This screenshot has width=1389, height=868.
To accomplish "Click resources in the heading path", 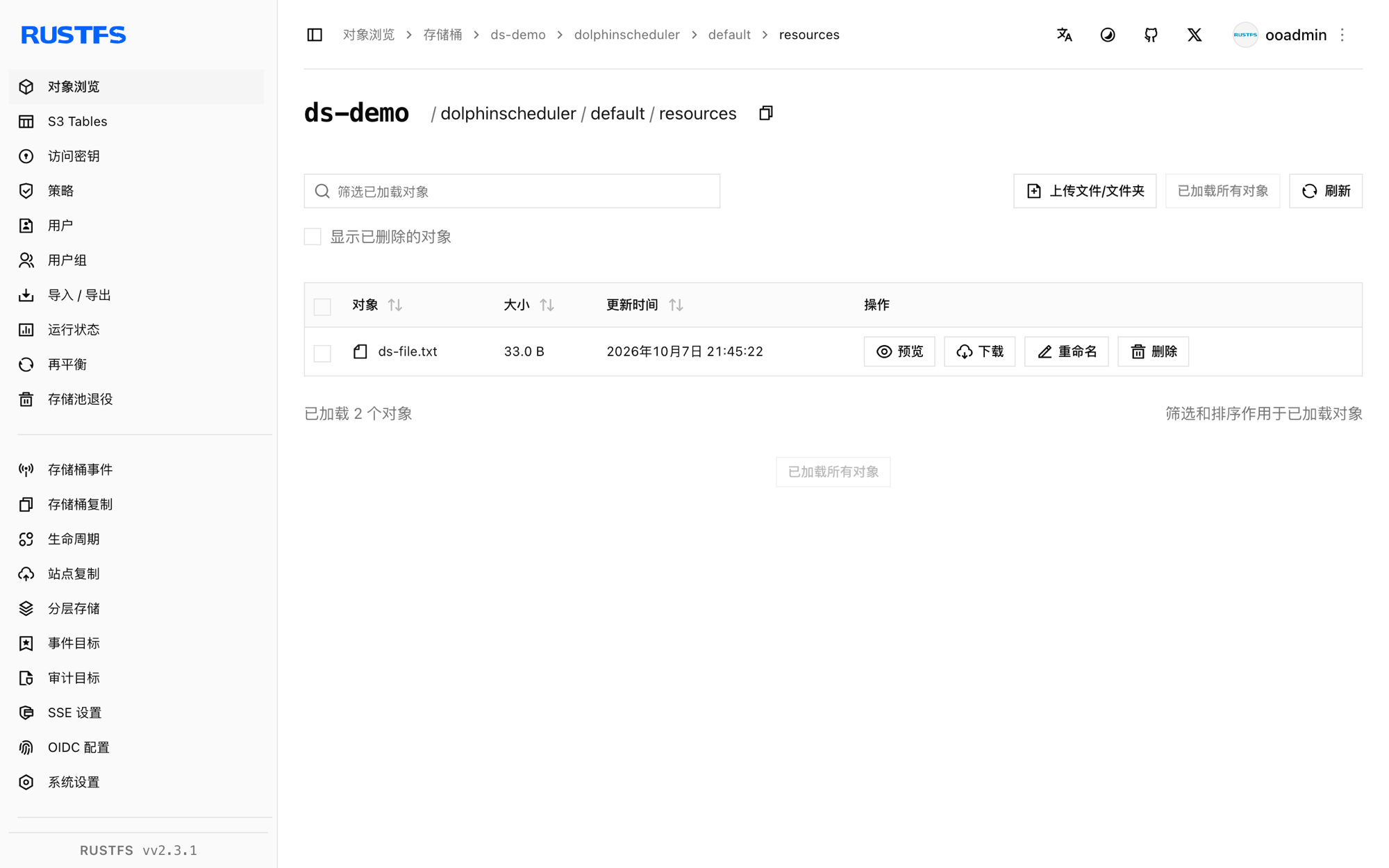I will (698, 113).
